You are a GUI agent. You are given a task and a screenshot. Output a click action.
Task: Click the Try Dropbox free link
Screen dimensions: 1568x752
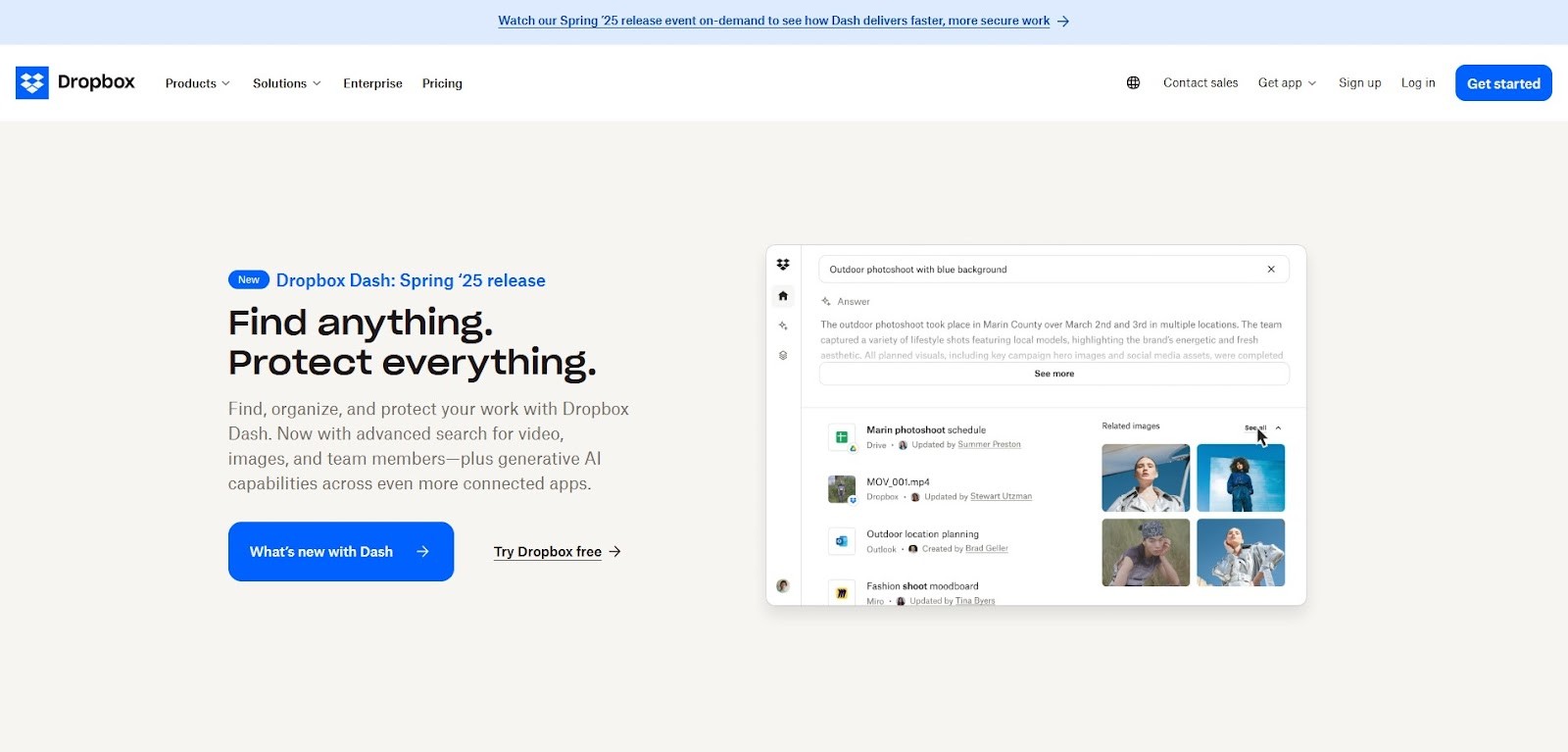(558, 552)
